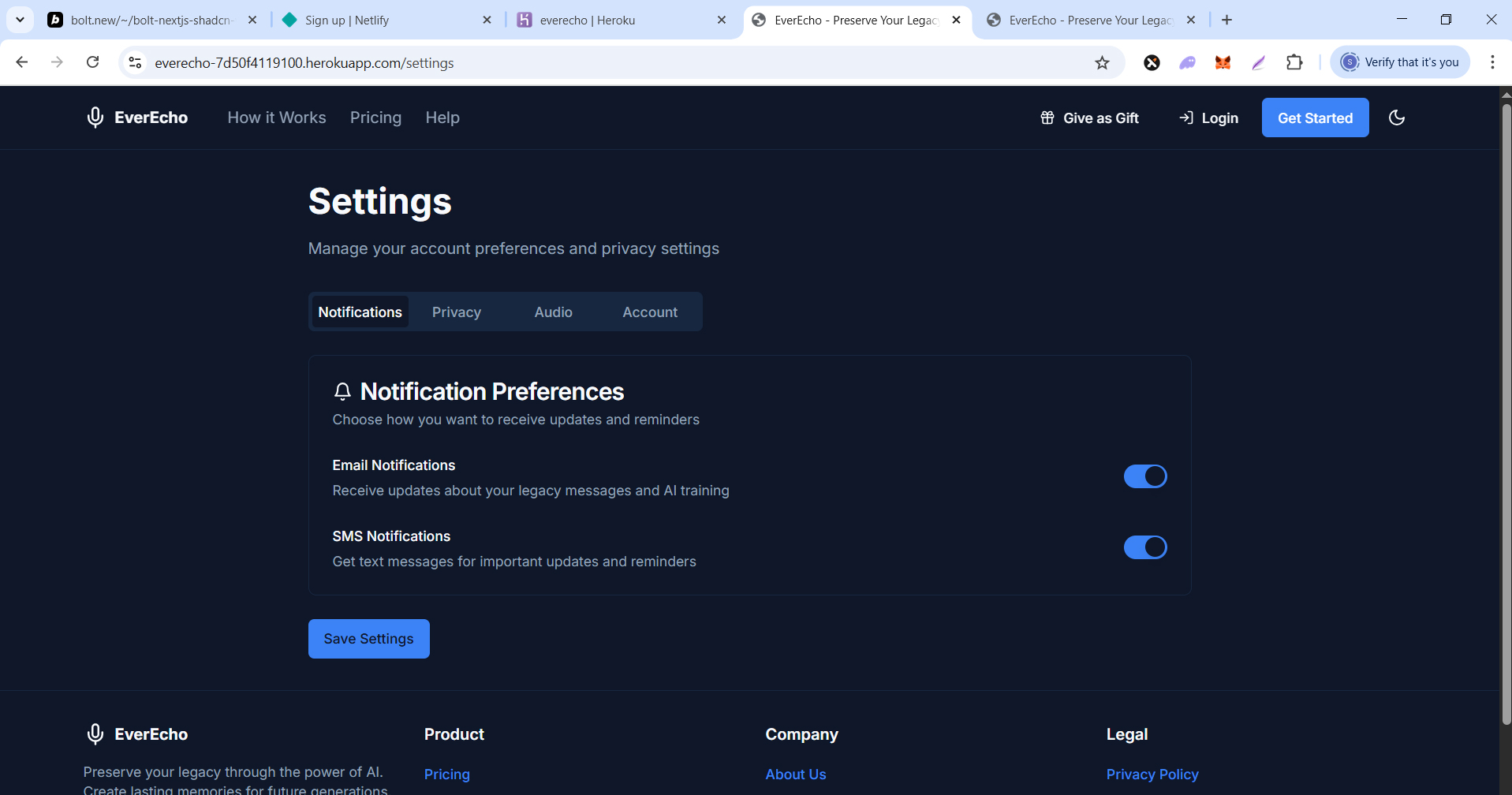Click the bell icon next to Notification Preferences
This screenshot has height=795, width=1512.
[x=342, y=391]
